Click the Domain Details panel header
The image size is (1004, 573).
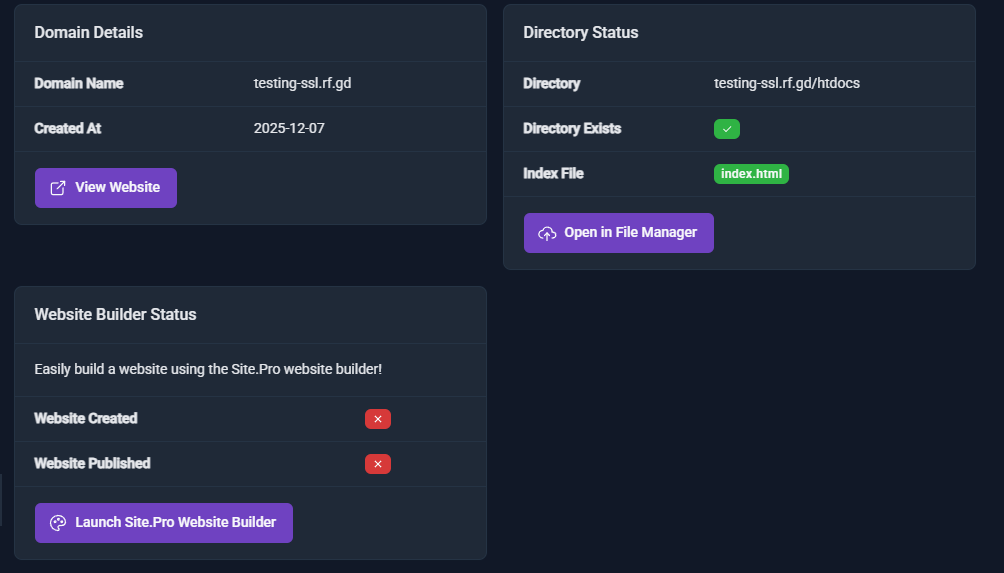pos(89,33)
